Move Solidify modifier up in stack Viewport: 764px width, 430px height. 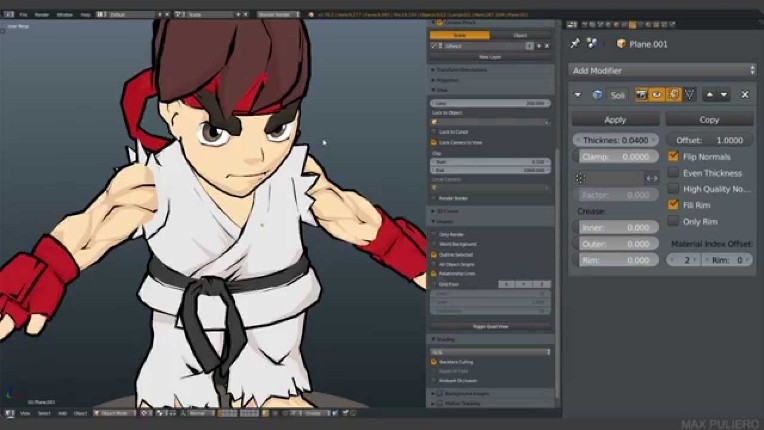pyautogui.click(x=710, y=95)
